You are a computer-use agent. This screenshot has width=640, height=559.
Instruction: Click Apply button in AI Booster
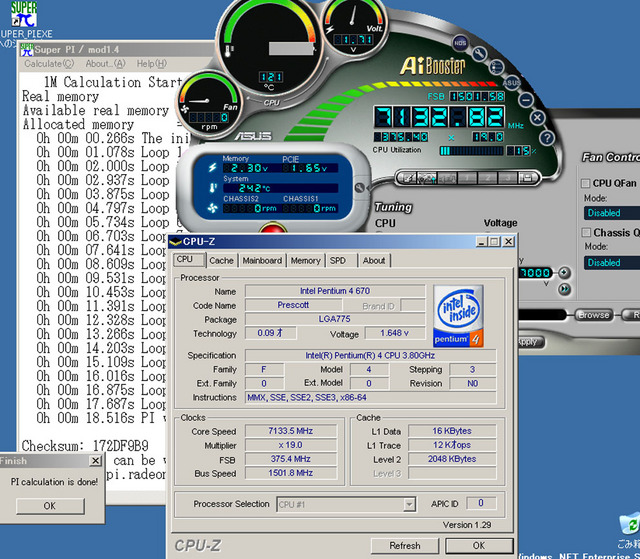(530, 342)
